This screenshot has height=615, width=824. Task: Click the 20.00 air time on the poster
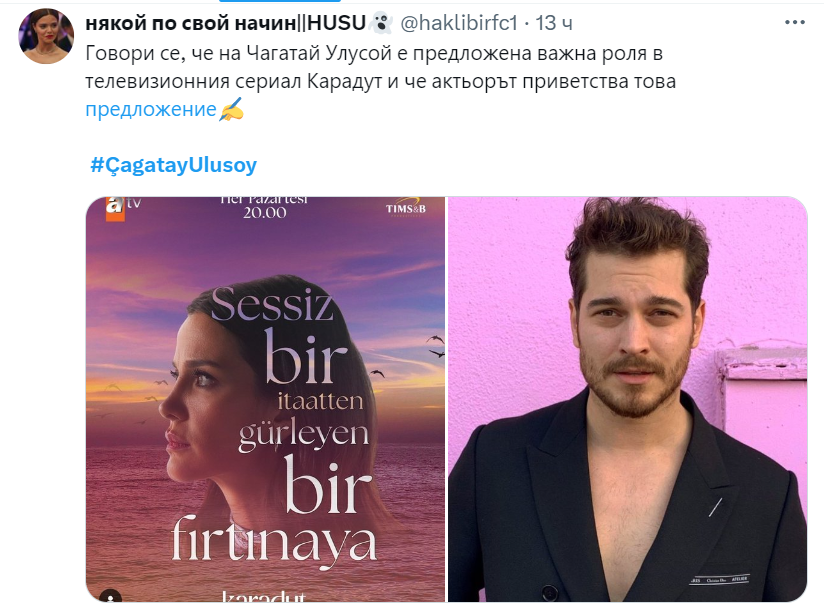[264, 212]
